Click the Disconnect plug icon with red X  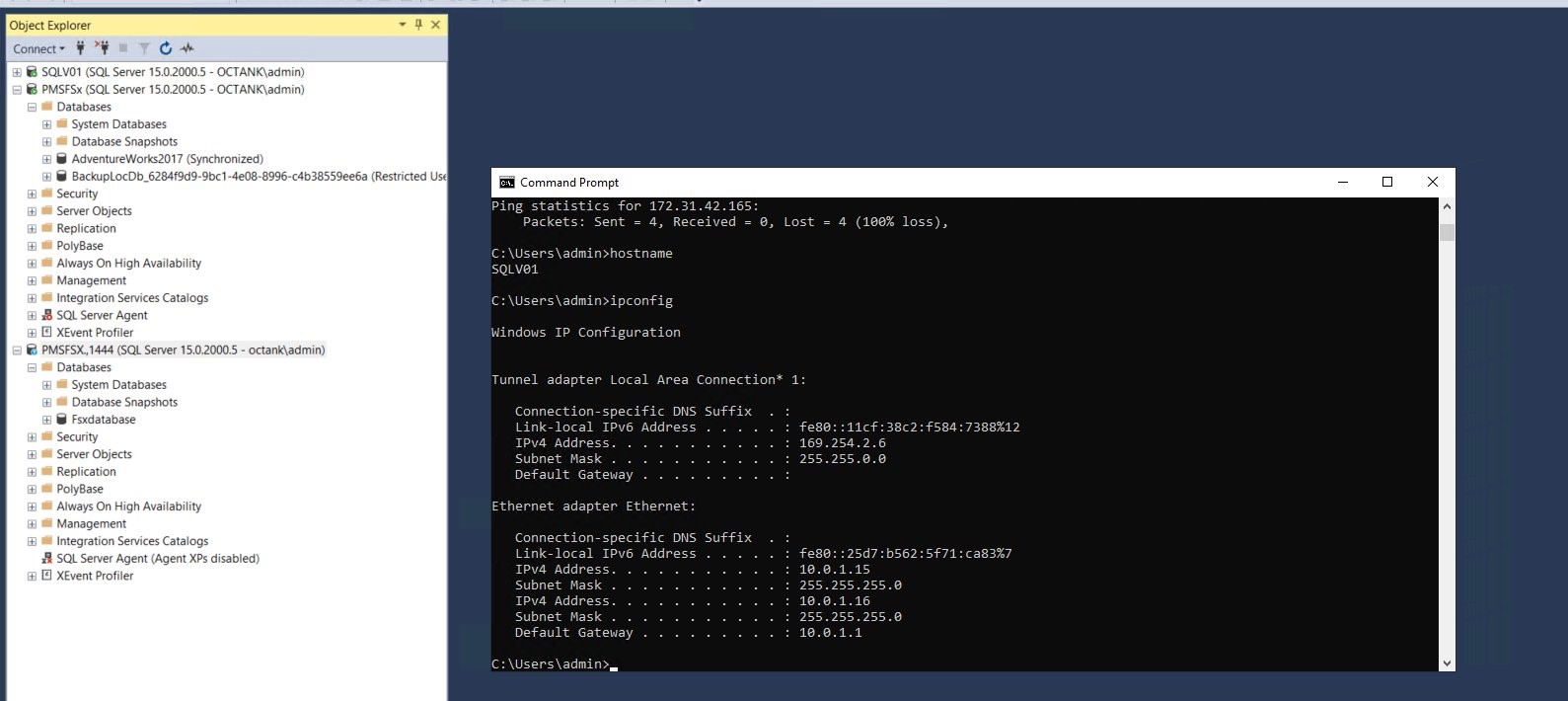102,48
